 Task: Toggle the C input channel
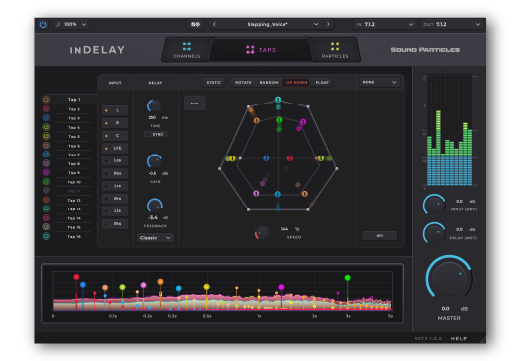point(115,136)
